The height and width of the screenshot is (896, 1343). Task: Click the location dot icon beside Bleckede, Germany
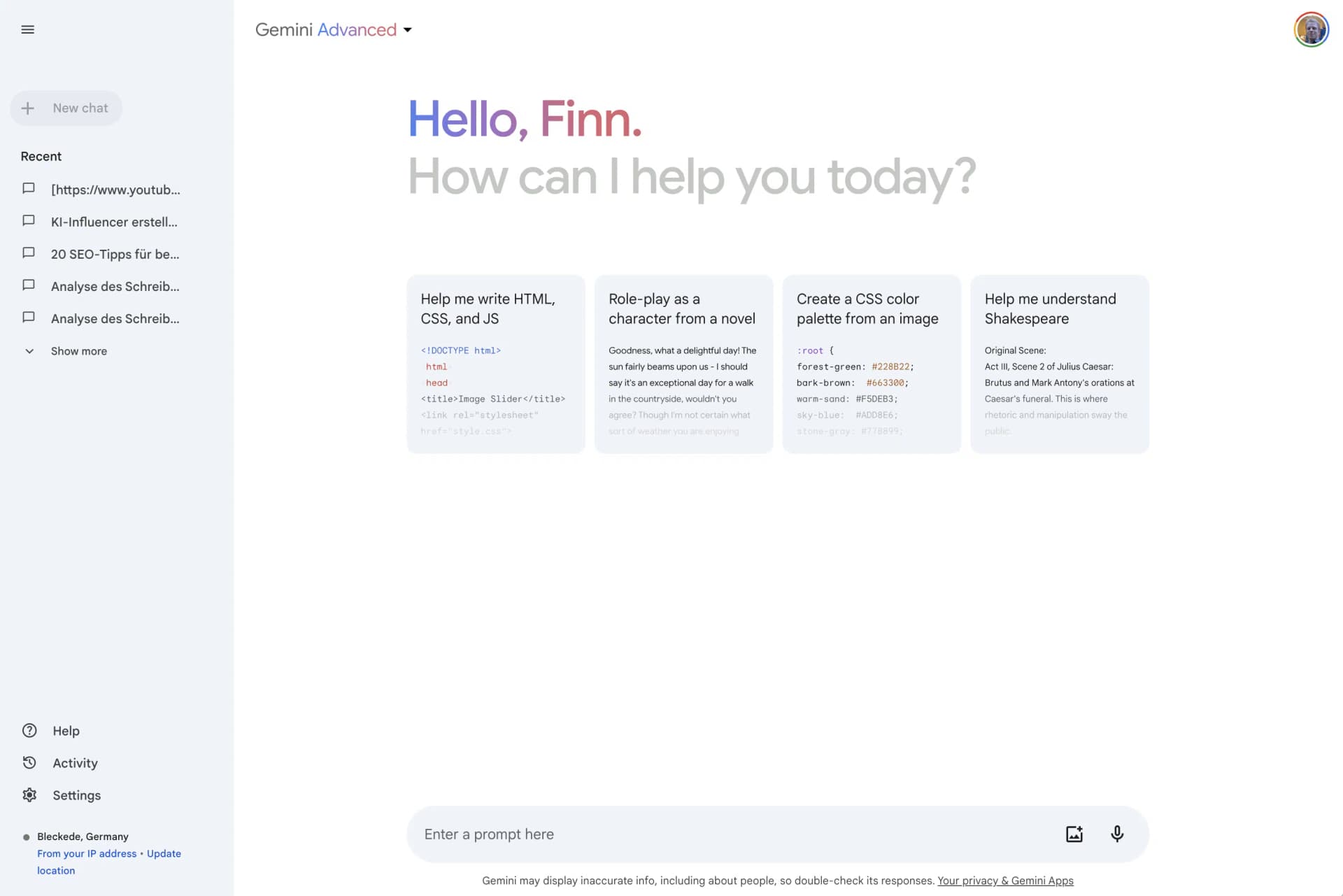25,837
